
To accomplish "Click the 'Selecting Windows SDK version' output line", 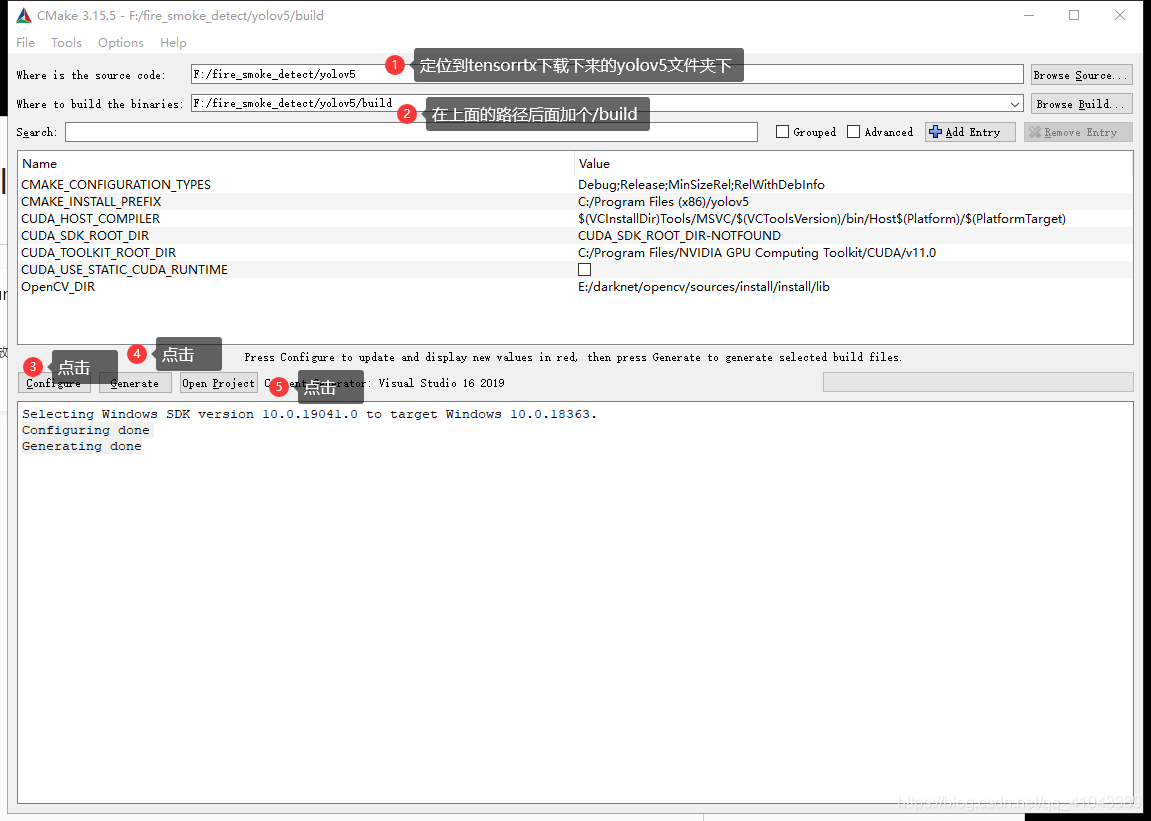I will [x=309, y=414].
